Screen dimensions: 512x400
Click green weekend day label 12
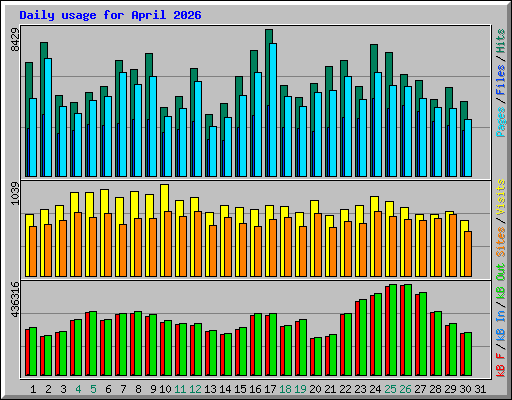[195, 389]
